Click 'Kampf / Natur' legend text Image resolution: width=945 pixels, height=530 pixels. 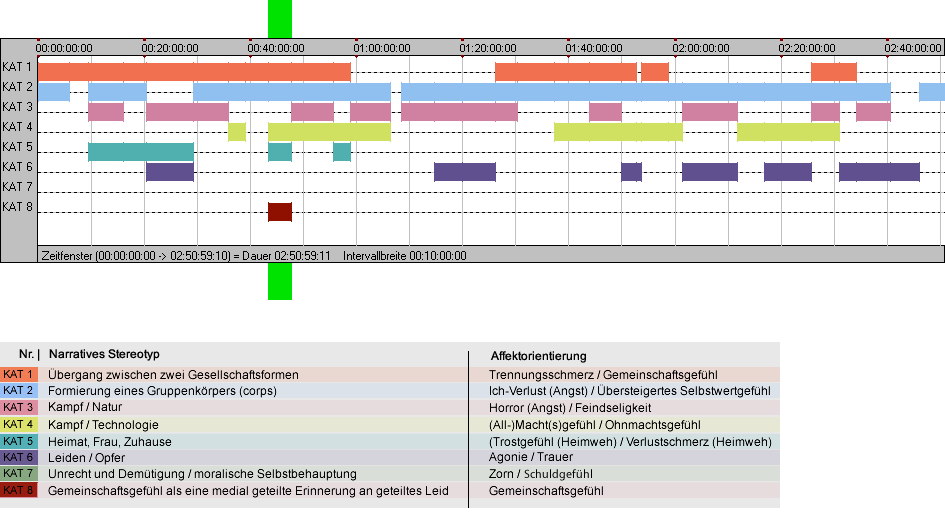click(x=85, y=408)
